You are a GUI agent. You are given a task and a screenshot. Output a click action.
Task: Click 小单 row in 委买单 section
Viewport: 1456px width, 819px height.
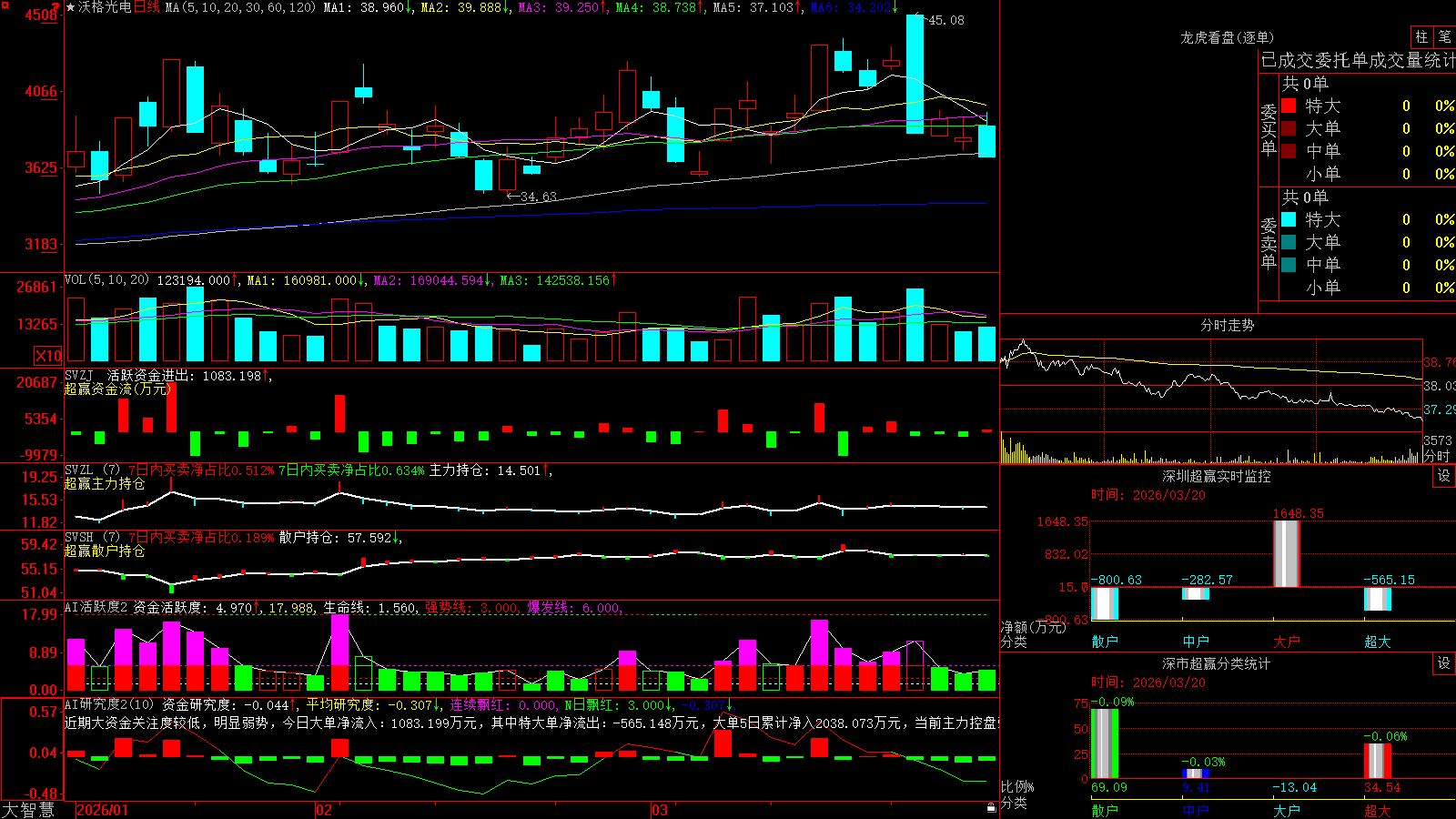1368,174
